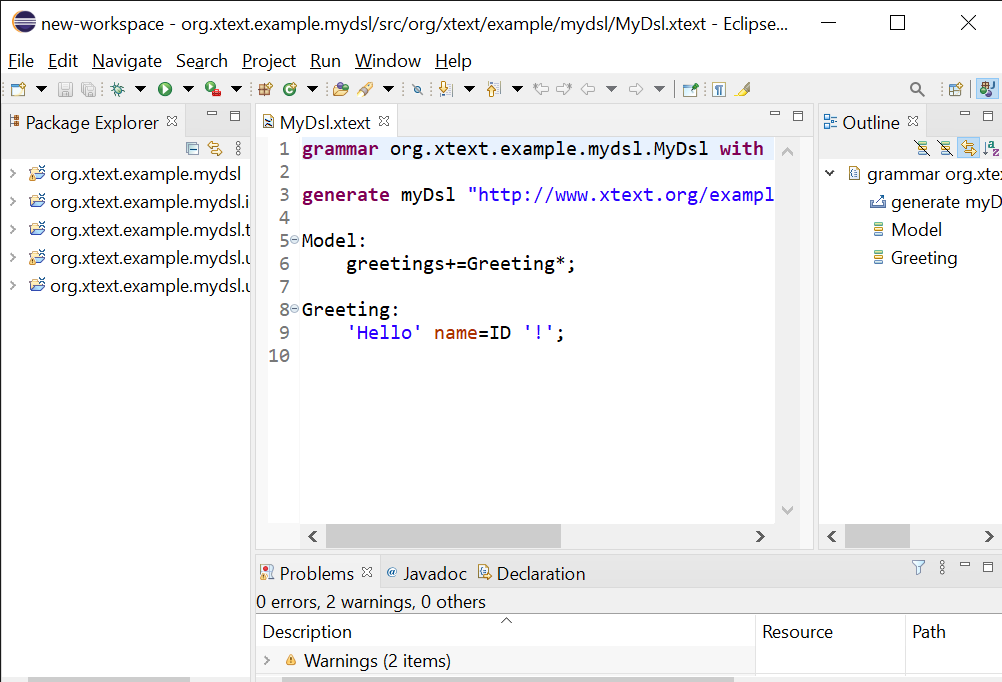Click the Back navigation arrow icon
The width and height of the screenshot is (1002, 682).
(588, 89)
